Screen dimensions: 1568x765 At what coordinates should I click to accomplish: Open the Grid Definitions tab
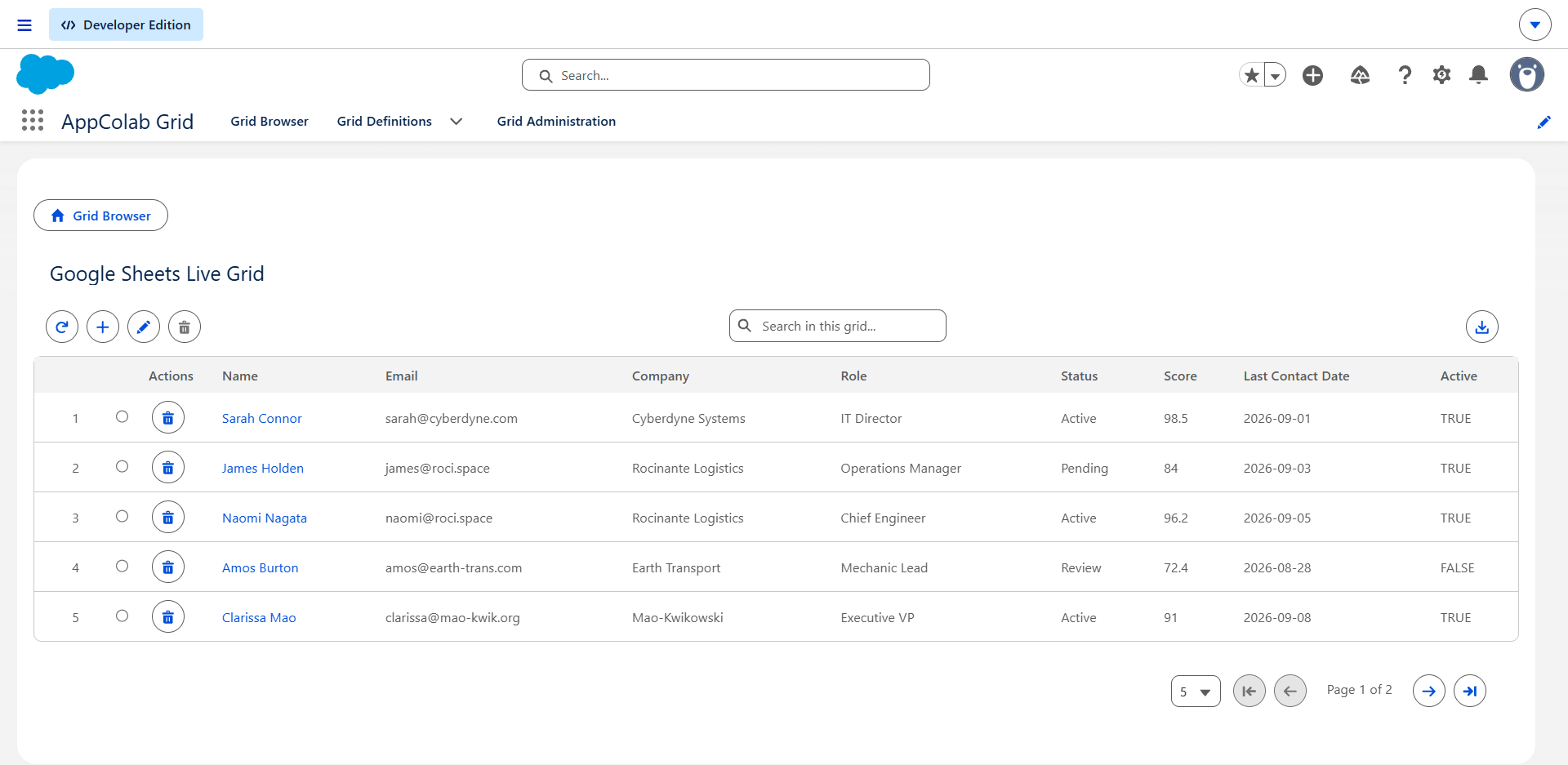tap(385, 121)
